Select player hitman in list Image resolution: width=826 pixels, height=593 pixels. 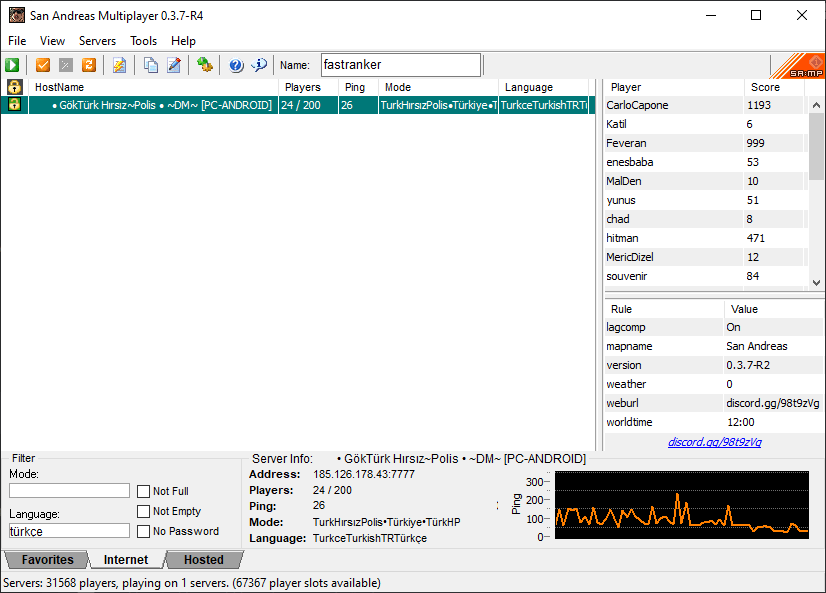pyautogui.click(x=706, y=238)
